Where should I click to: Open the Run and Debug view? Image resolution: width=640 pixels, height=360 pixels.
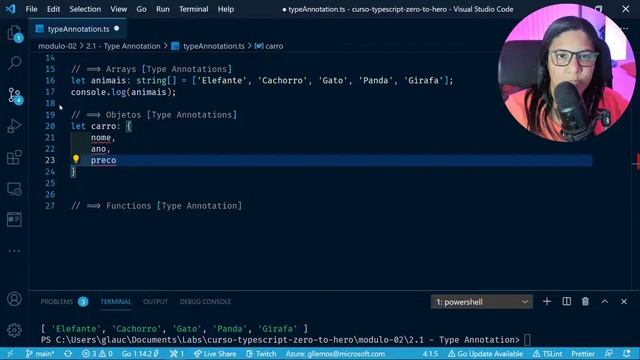pos(15,126)
